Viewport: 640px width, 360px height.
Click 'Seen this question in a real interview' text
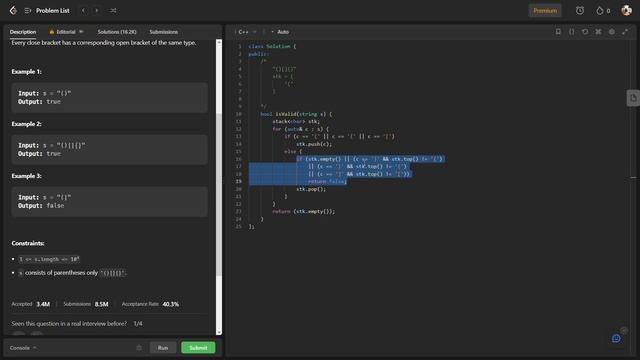[69, 324]
